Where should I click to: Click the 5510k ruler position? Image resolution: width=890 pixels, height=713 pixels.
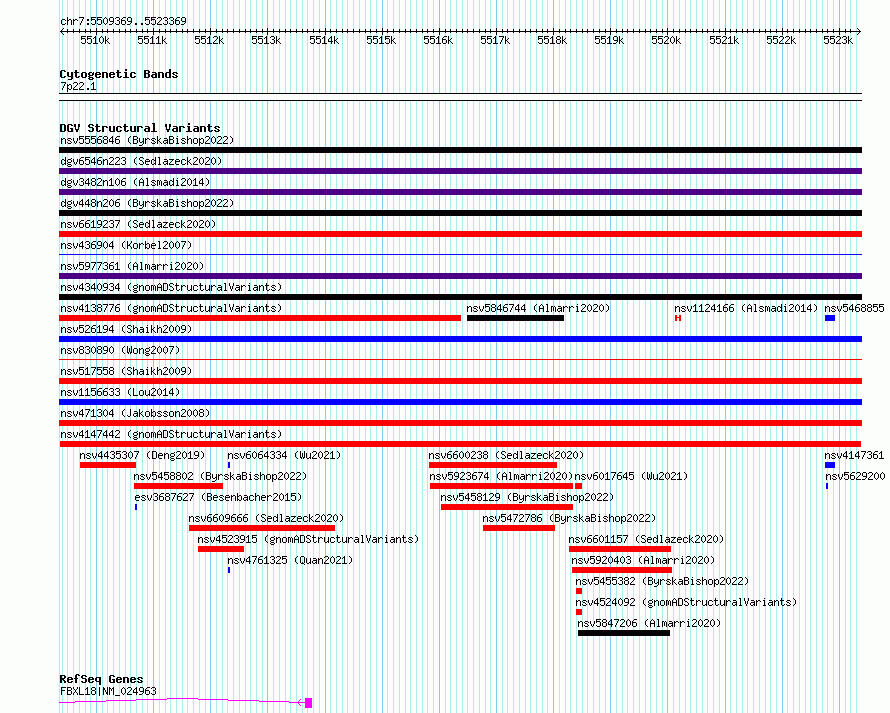click(x=95, y=40)
